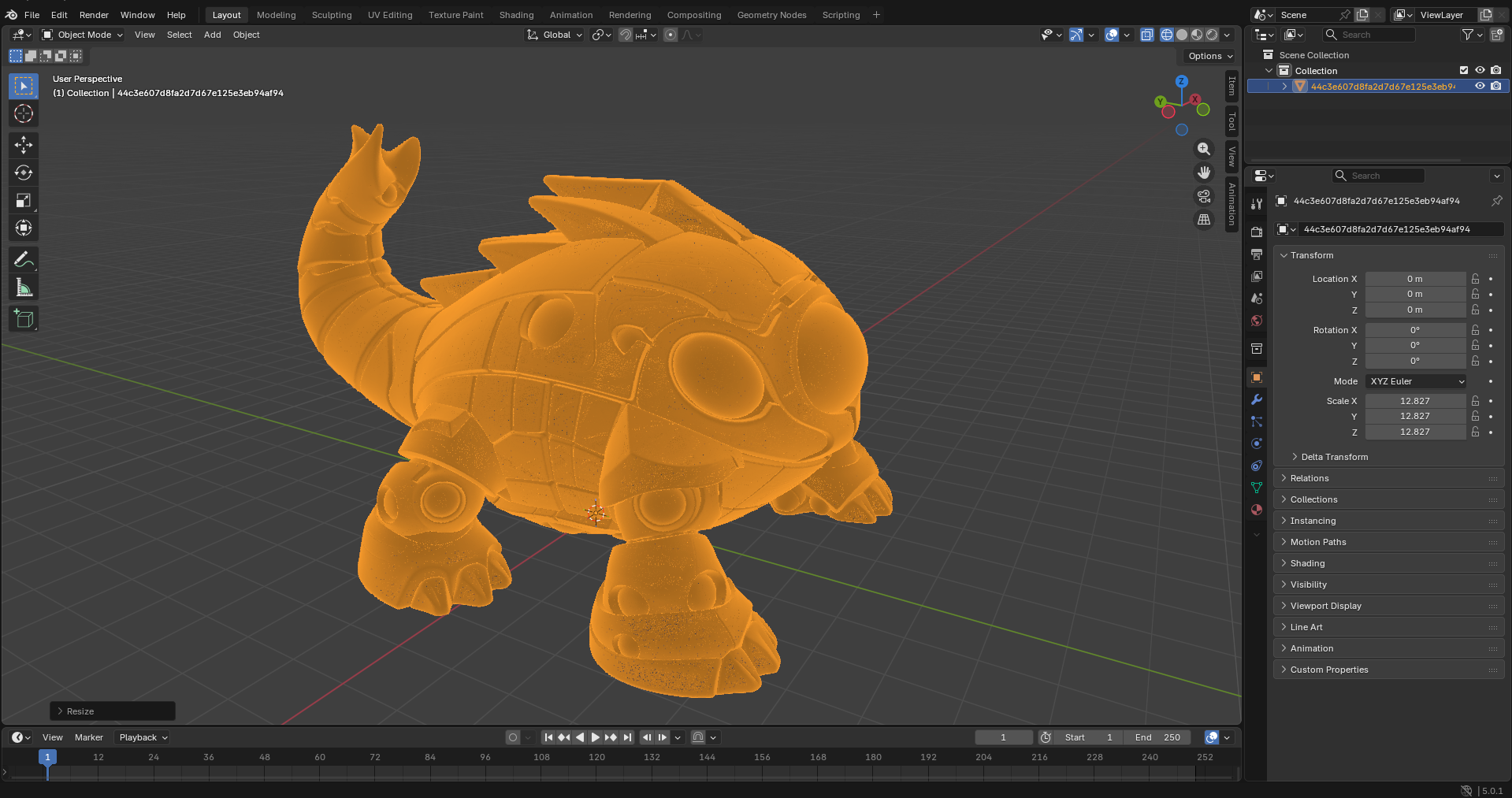Open the Render Properties tab
The width and height of the screenshot is (1512, 798).
pos(1256,231)
